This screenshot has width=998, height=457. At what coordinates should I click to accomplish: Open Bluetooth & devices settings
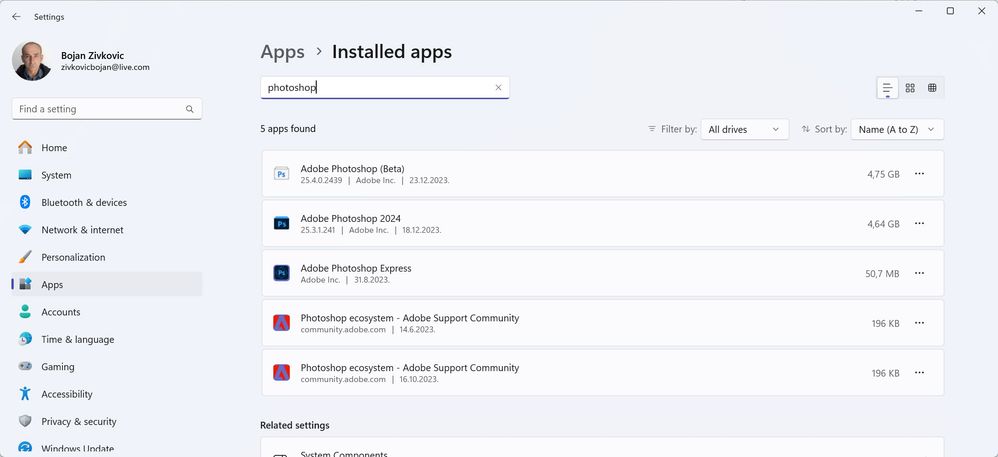[107, 202]
